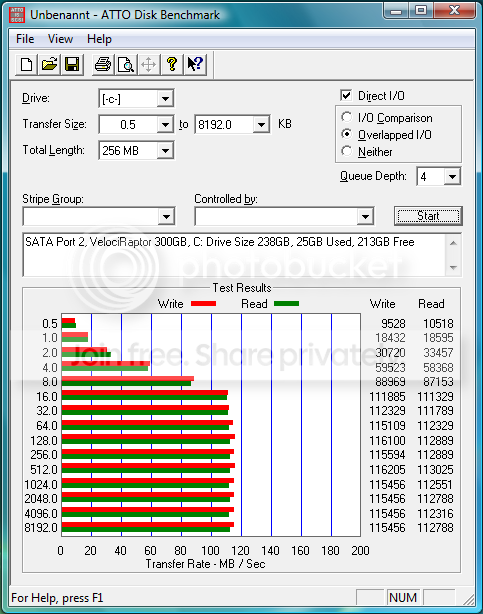Open Print Preview magnifier icon

click(x=126, y=64)
